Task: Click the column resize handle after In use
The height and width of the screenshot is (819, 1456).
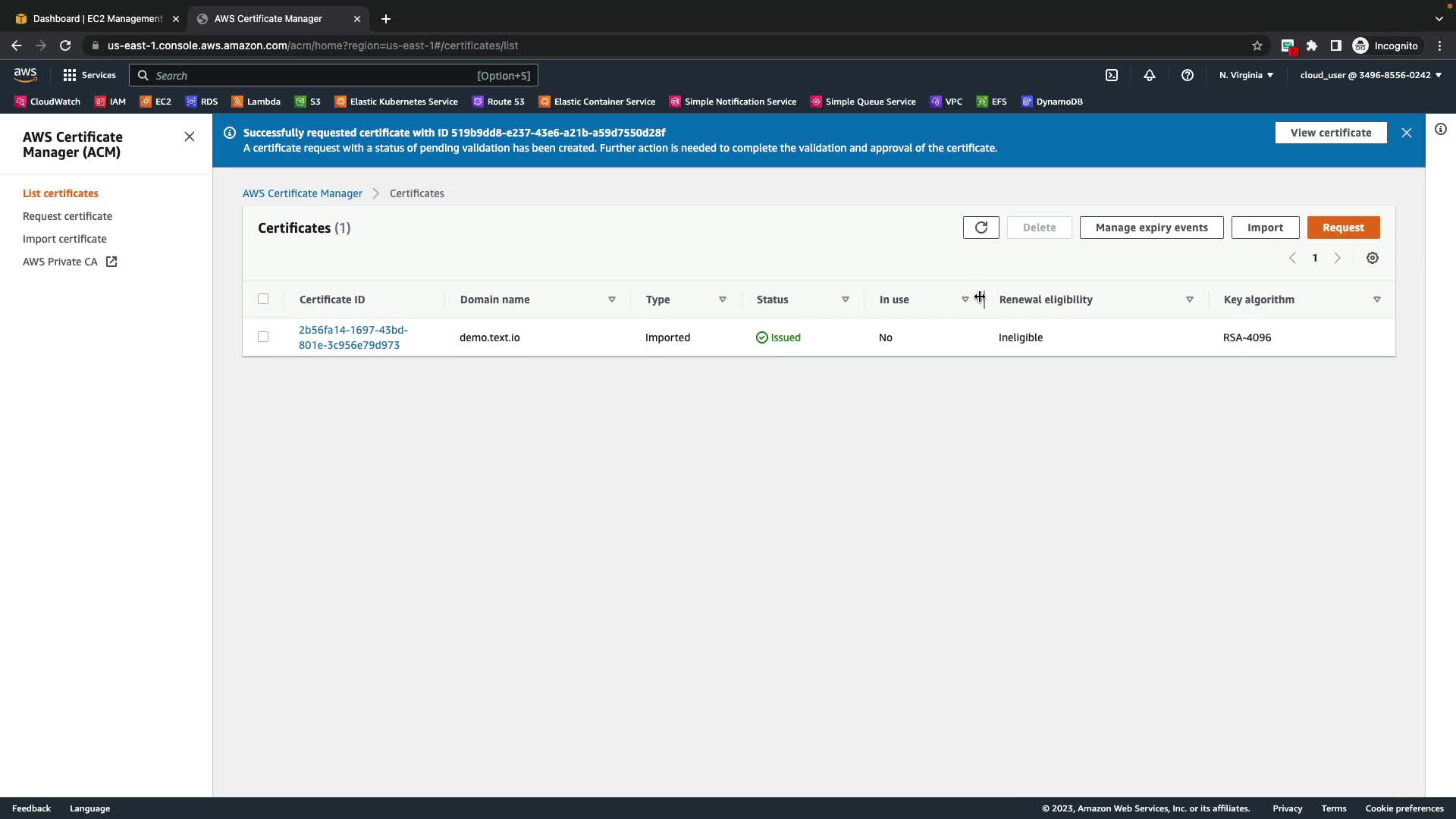Action: click(984, 300)
